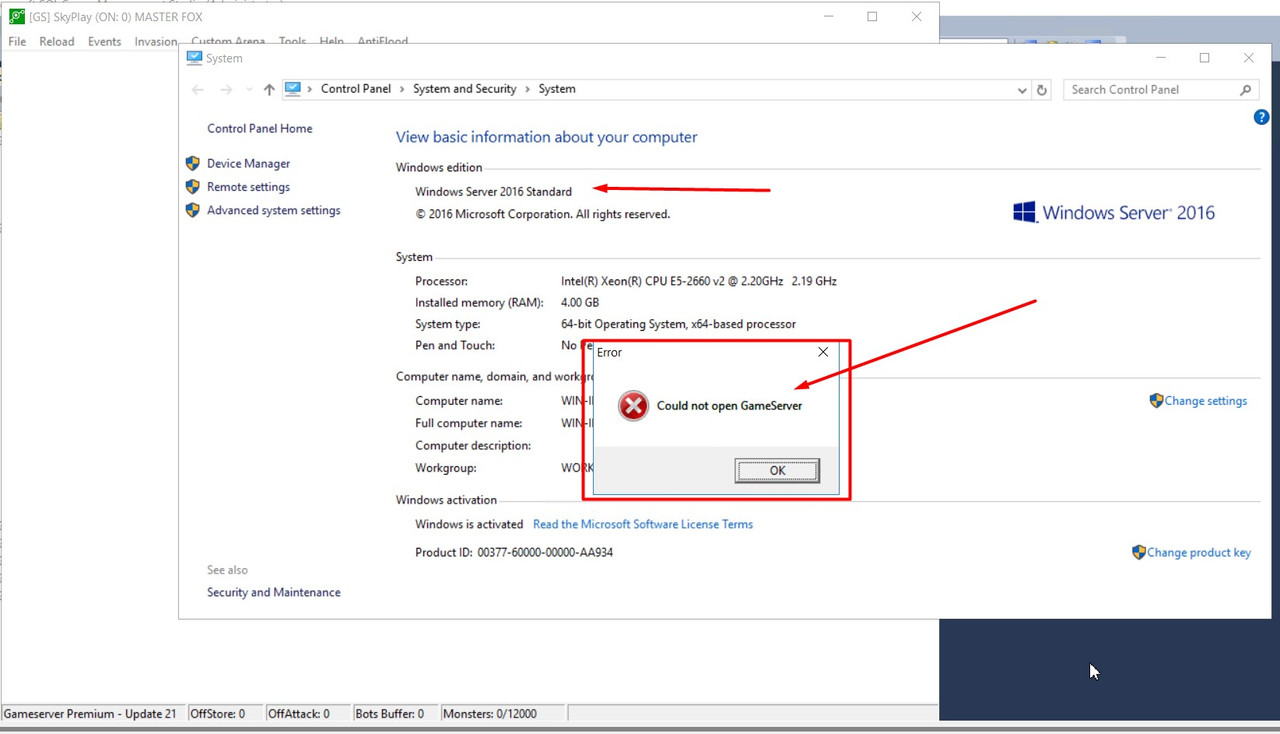1280x734 pixels.
Task: Expand address bar history dropdown
Action: [1022, 90]
